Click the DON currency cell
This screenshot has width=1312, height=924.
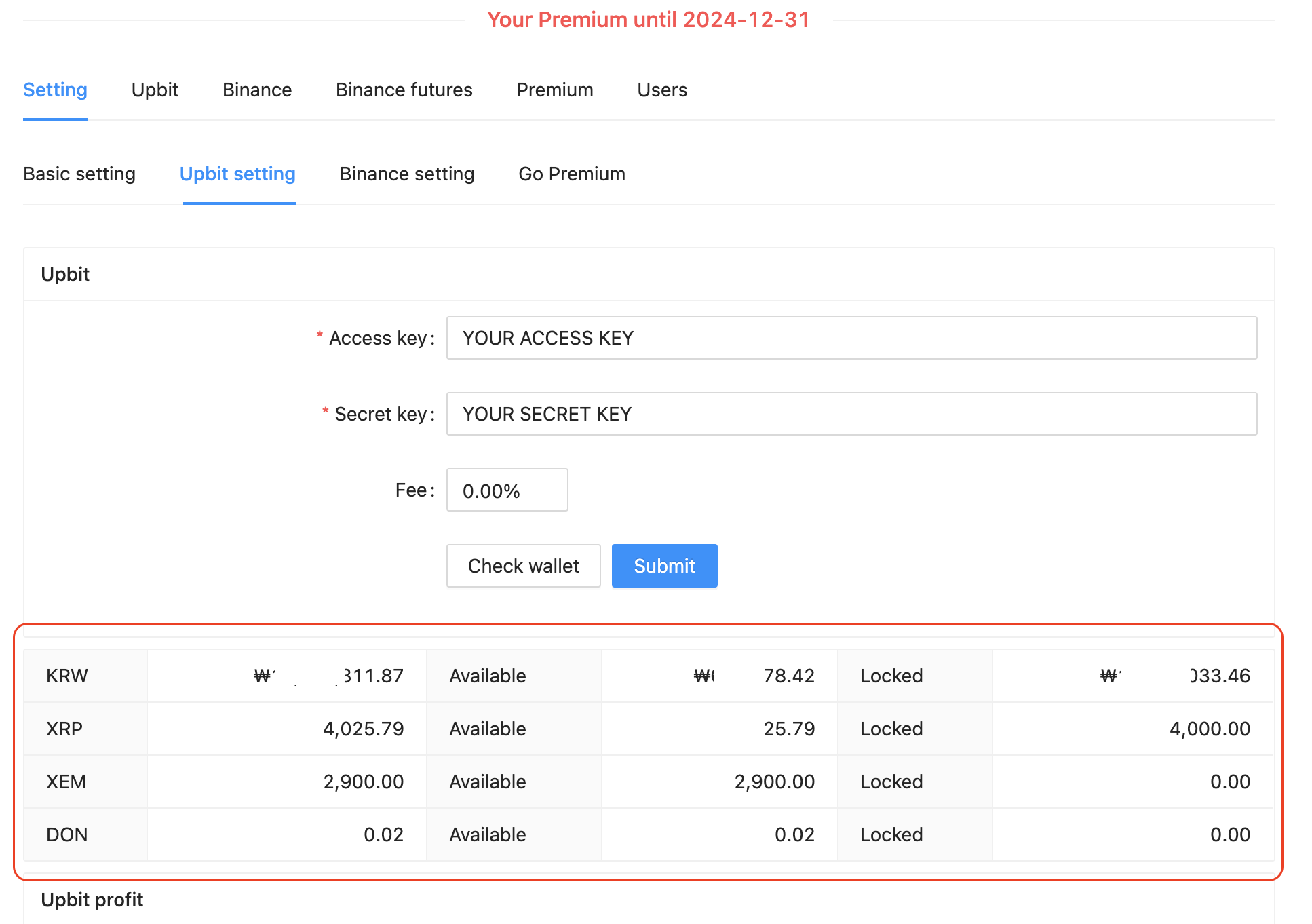tap(66, 834)
